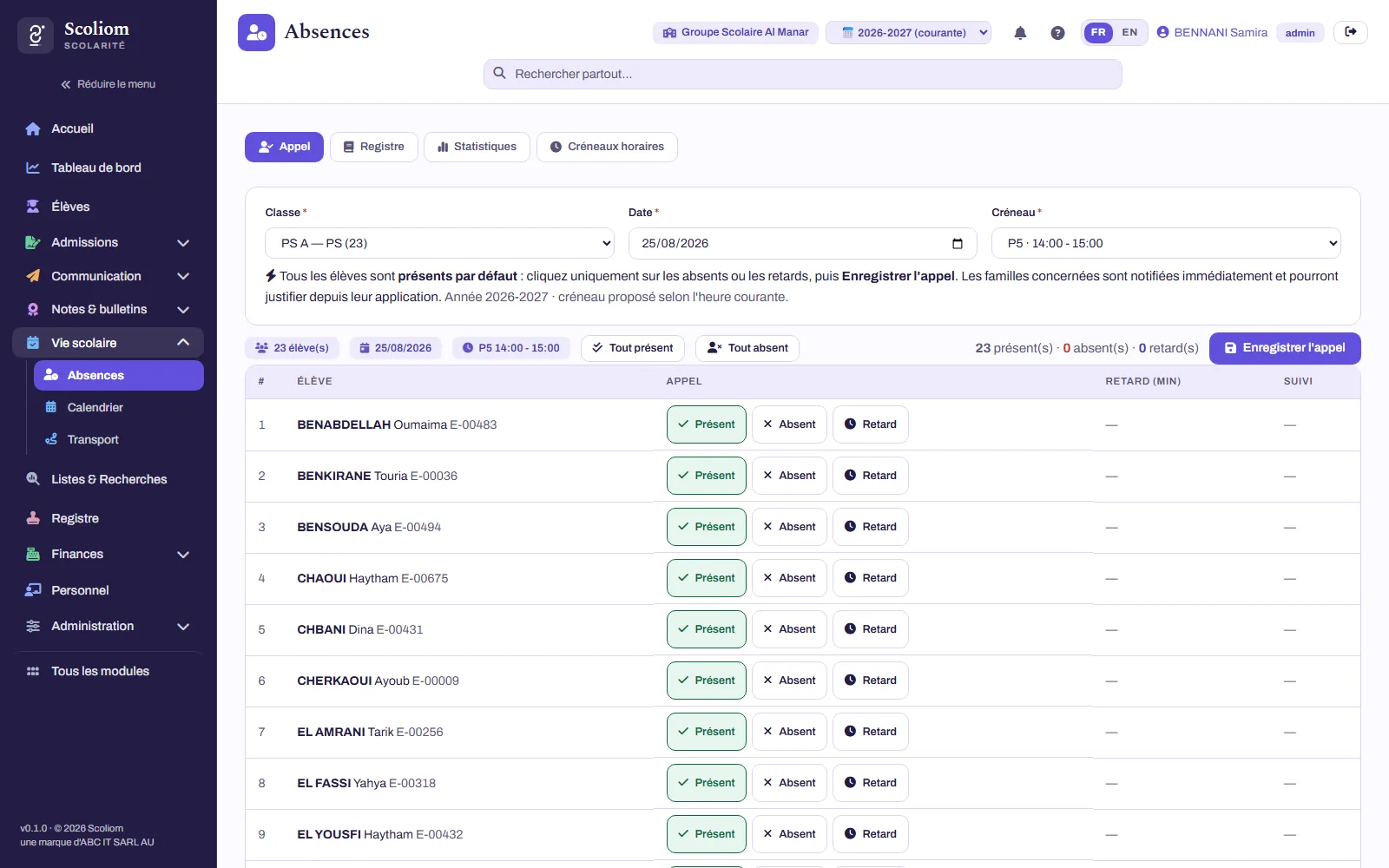
Task: Switch language to FR
Action: pos(1098,32)
